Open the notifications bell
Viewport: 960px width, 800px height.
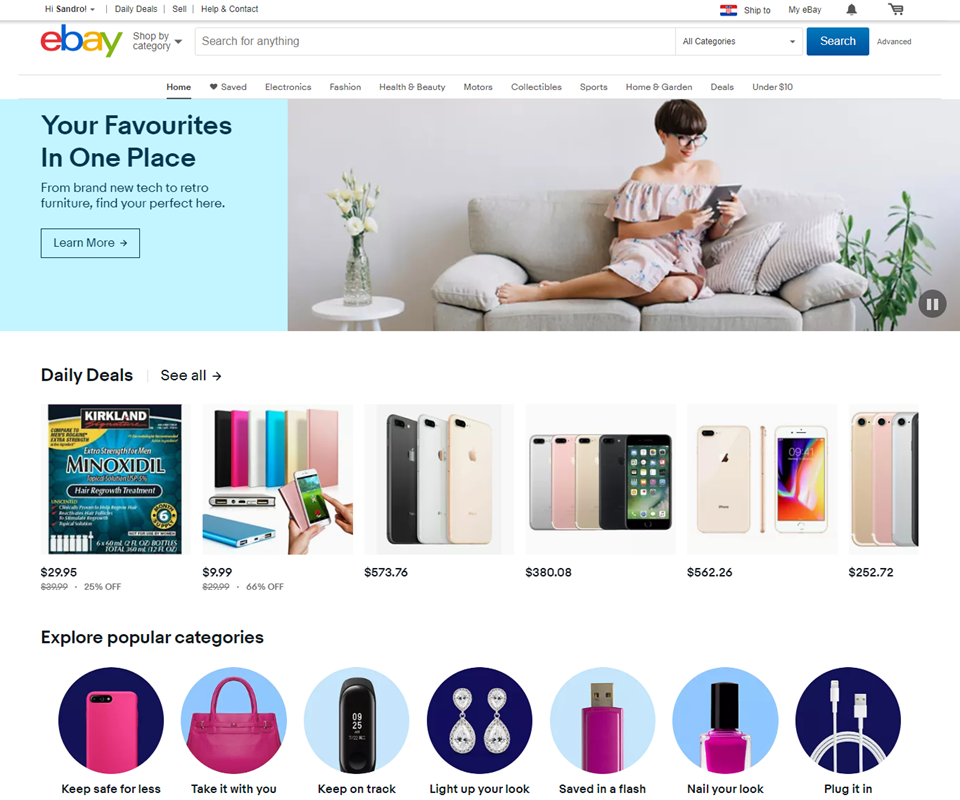[x=852, y=9]
